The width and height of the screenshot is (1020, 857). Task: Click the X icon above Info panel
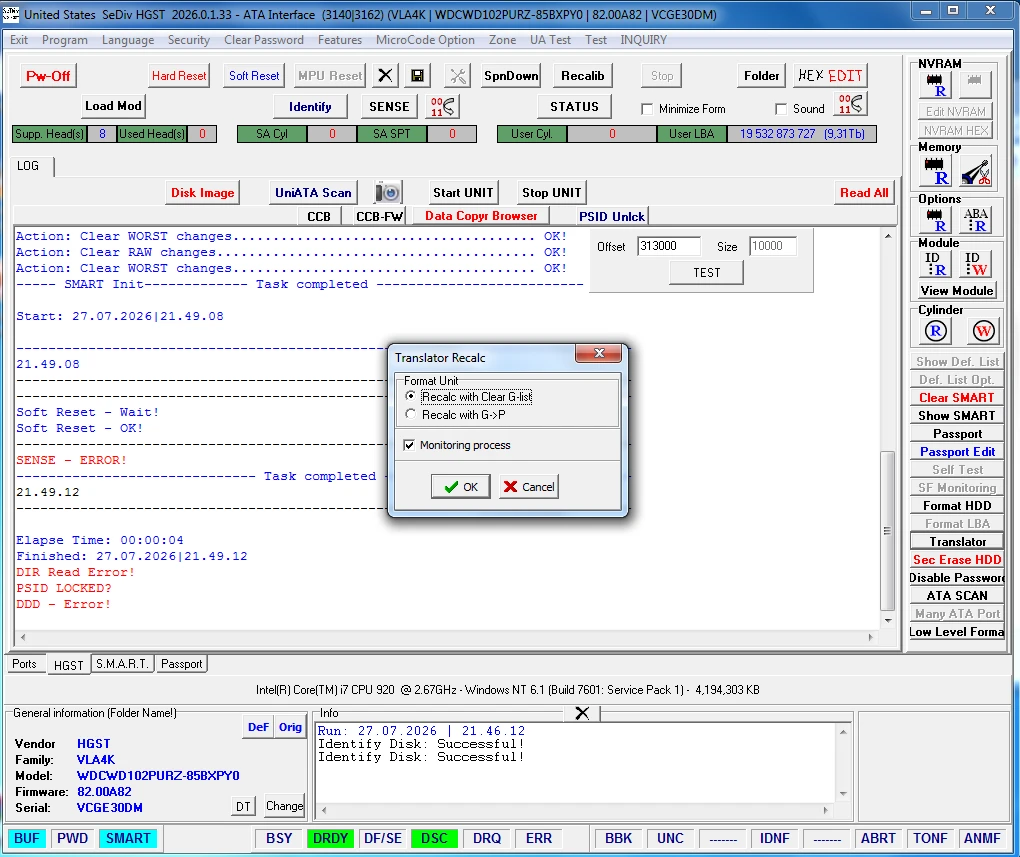[582, 713]
